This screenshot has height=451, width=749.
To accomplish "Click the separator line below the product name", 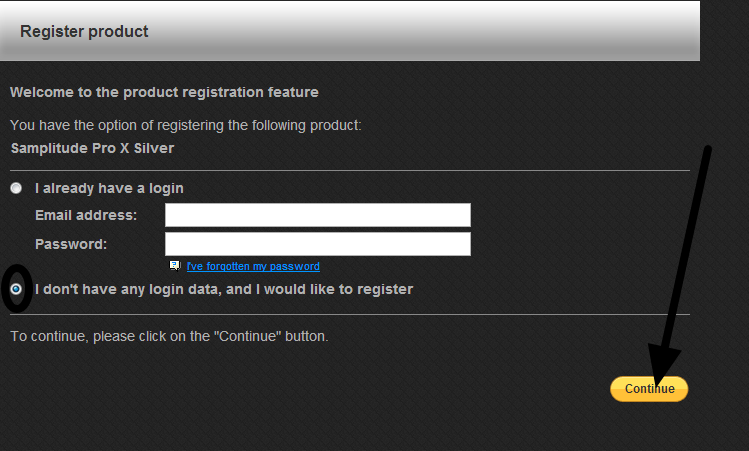I will 349,171.
